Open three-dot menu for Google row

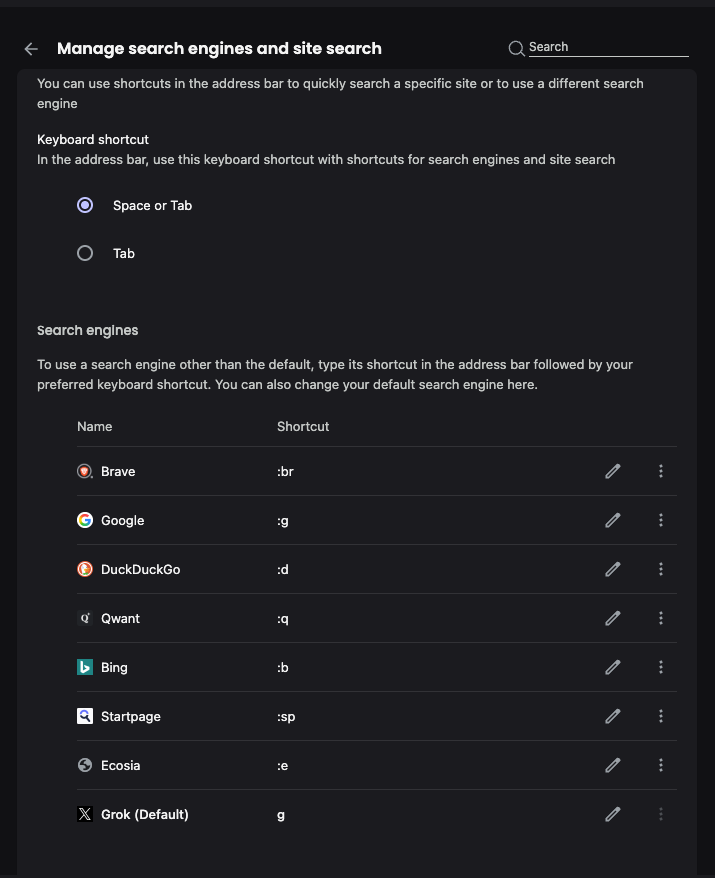661,520
